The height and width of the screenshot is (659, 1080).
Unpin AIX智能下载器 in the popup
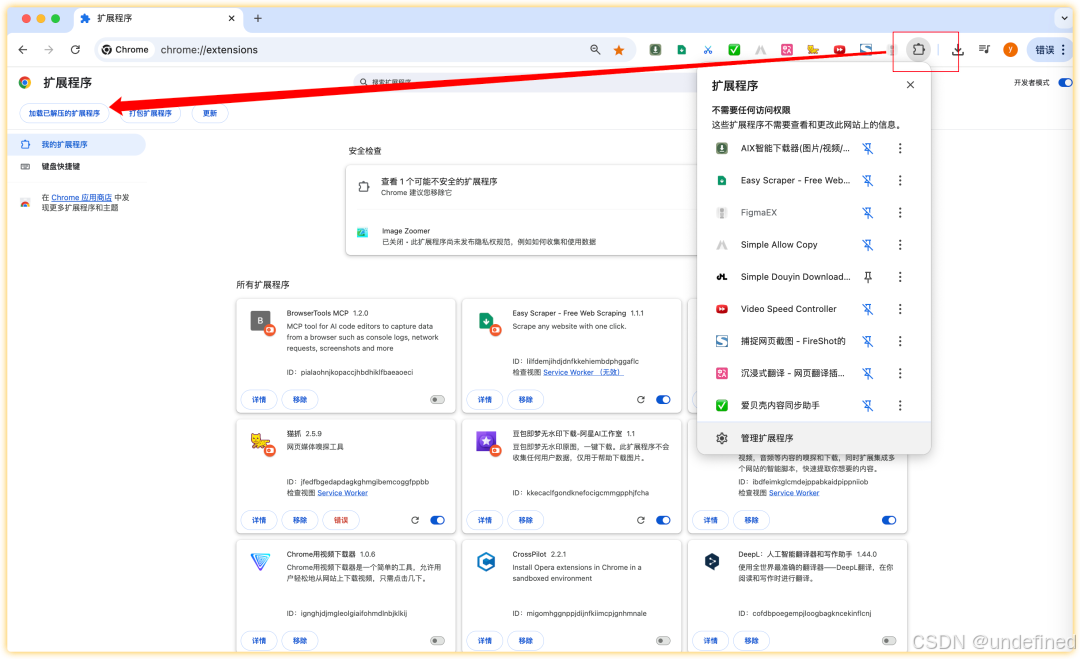pyautogui.click(x=868, y=148)
